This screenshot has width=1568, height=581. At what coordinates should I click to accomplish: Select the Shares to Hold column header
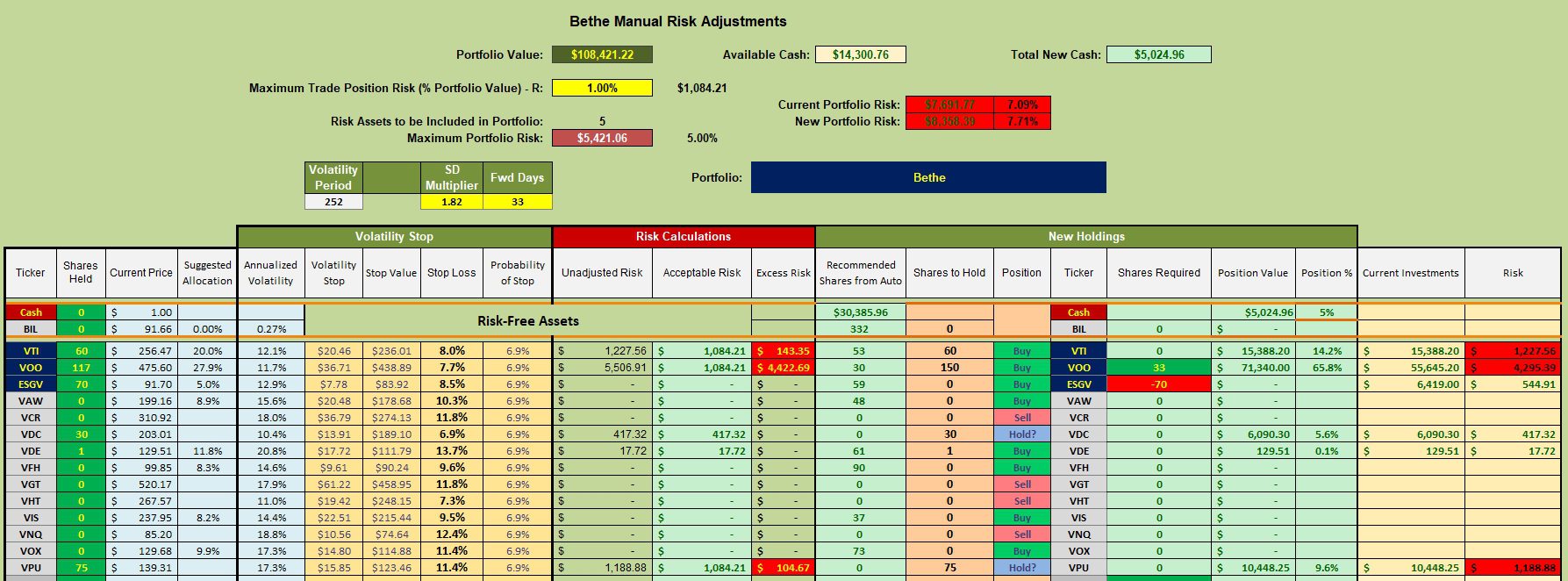click(949, 273)
